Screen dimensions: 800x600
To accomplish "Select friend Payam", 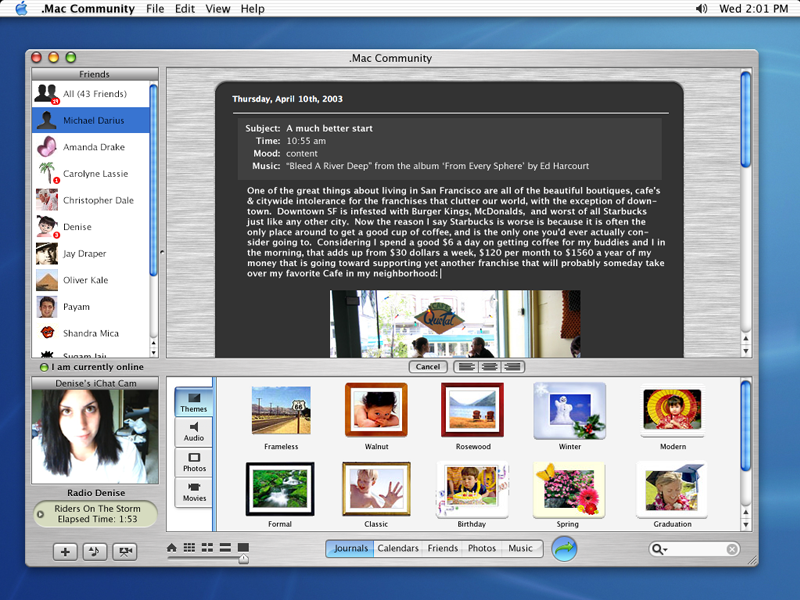I will [91, 307].
